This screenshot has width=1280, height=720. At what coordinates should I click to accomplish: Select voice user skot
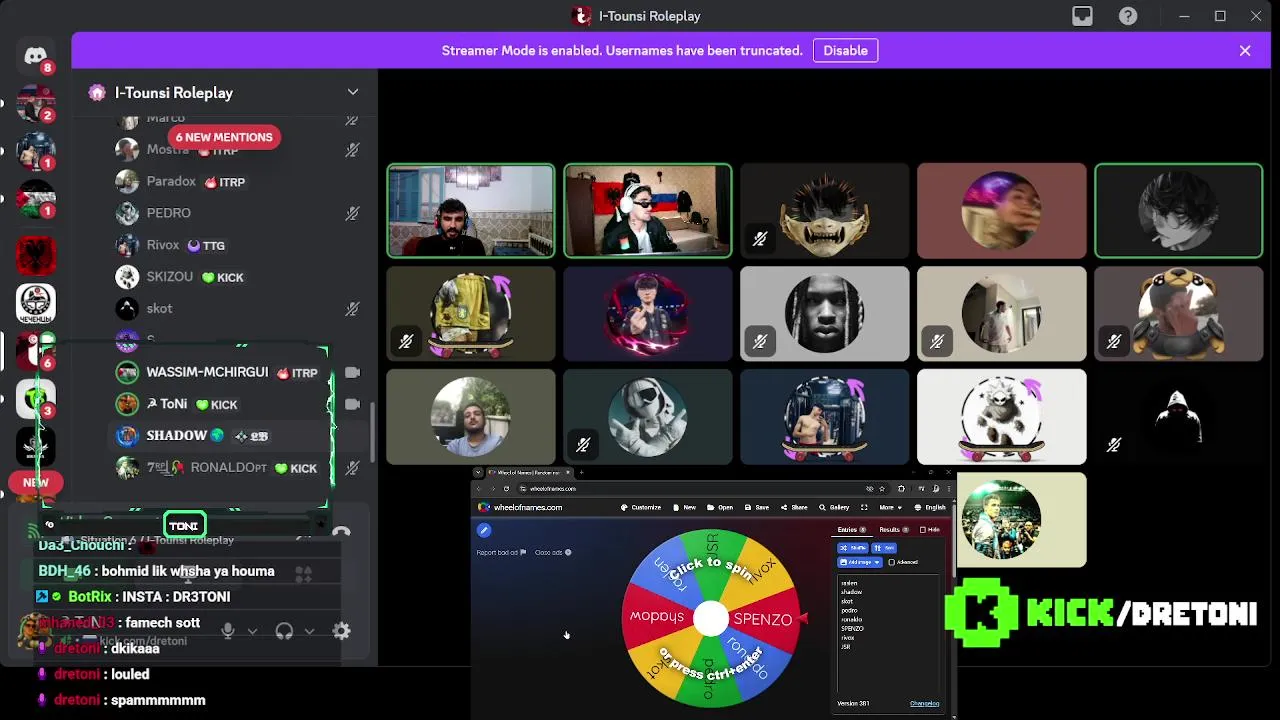pyautogui.click(x=236, y=309)
